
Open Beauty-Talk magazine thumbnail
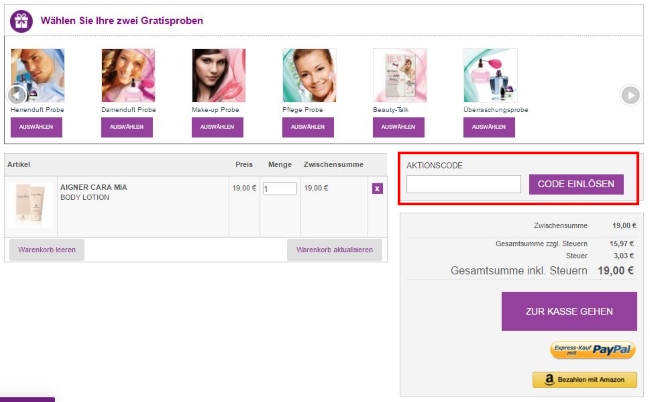(x=400, y=75)
